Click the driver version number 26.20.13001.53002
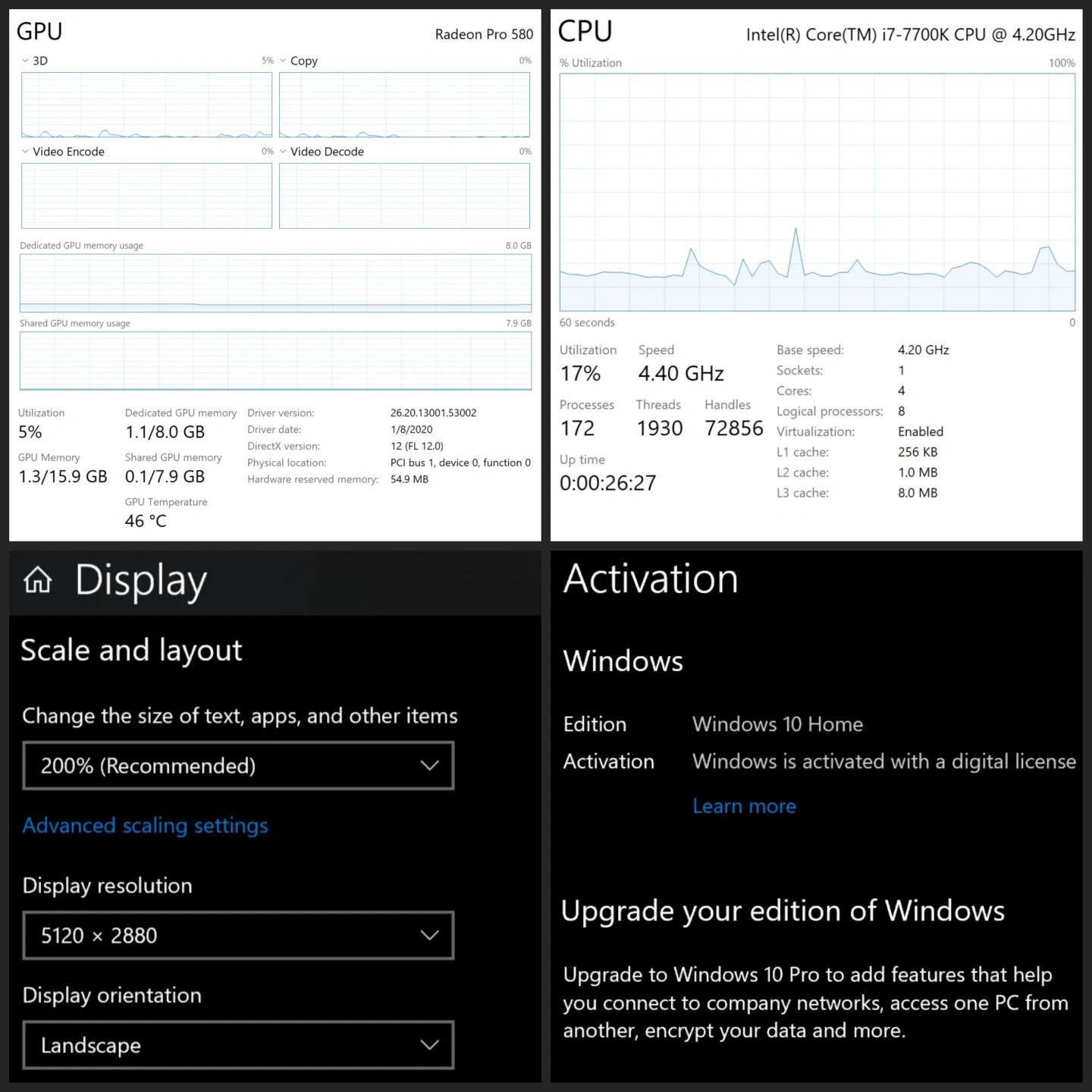This screenshot has width=1092, height=1092. coord(433,413)
